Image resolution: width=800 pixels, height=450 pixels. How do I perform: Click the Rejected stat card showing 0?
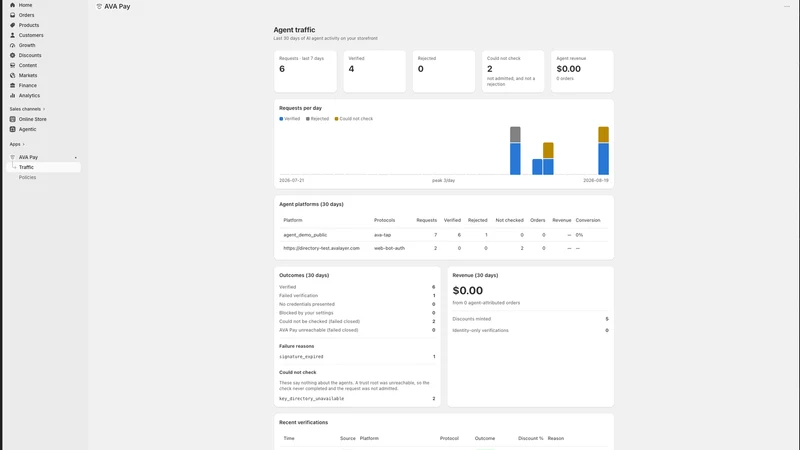pos(444,71)
